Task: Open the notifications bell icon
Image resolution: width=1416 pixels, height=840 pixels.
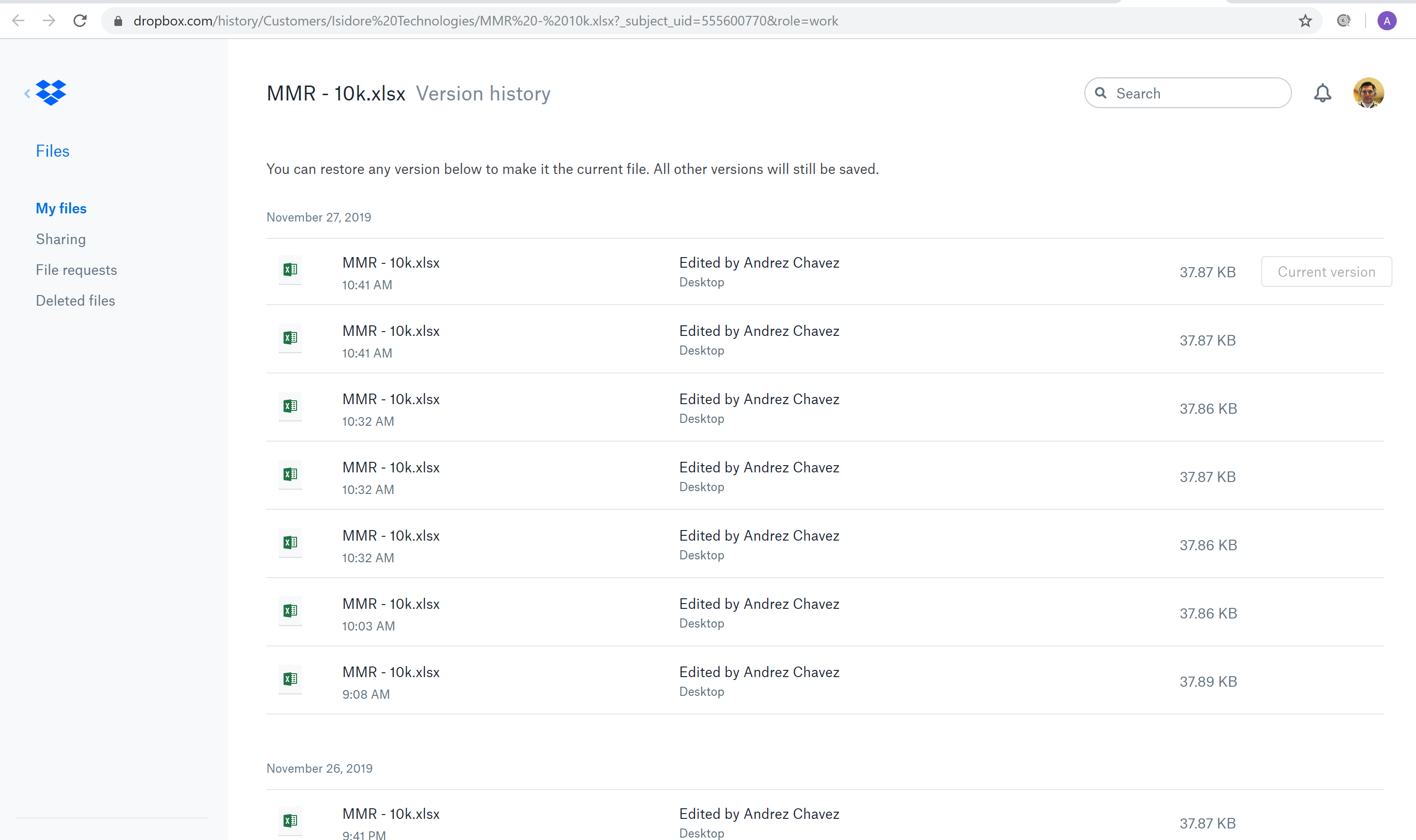Action: (x=1322, y=93)
